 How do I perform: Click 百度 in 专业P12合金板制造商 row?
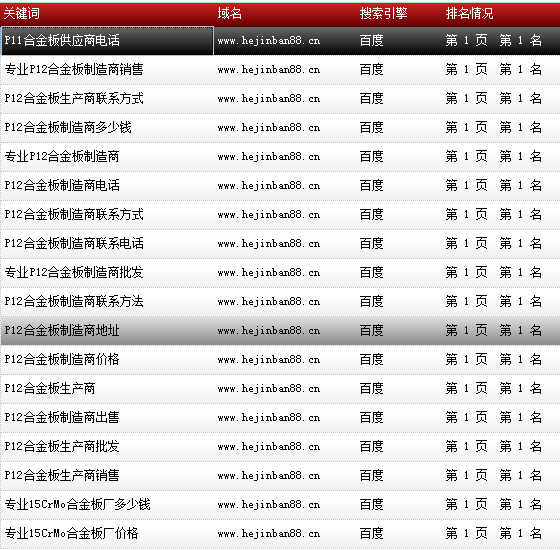point(371,156)
